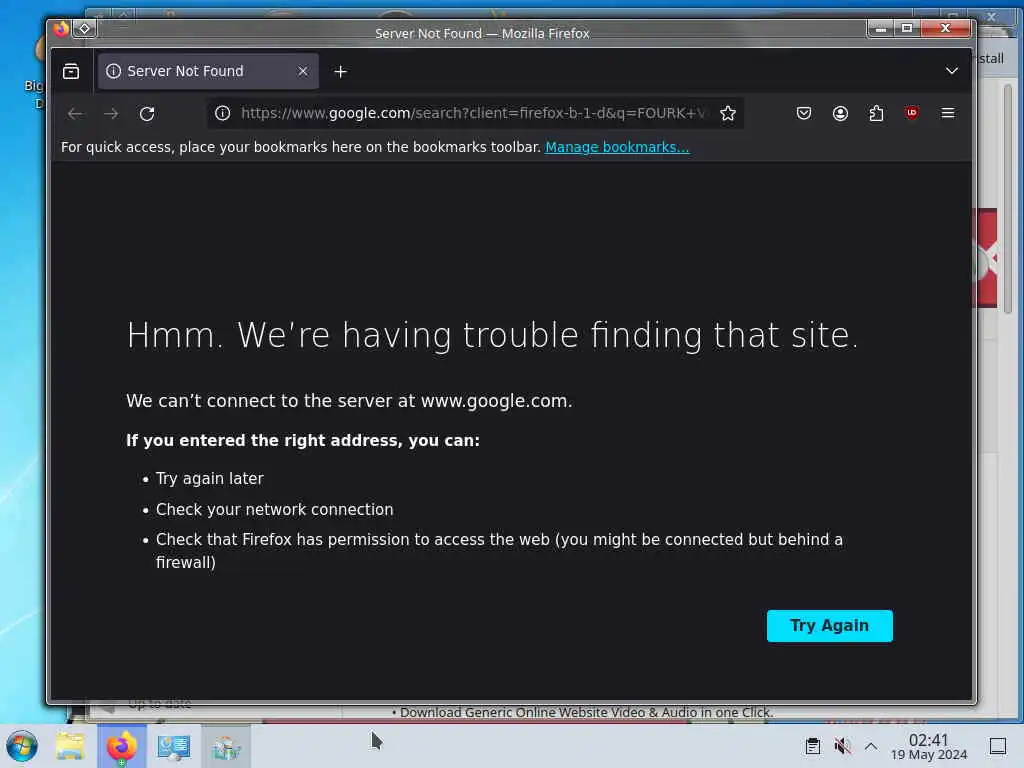Open the Firefox application menu
The image size is (1024, 768).
(x=948, y=114)
